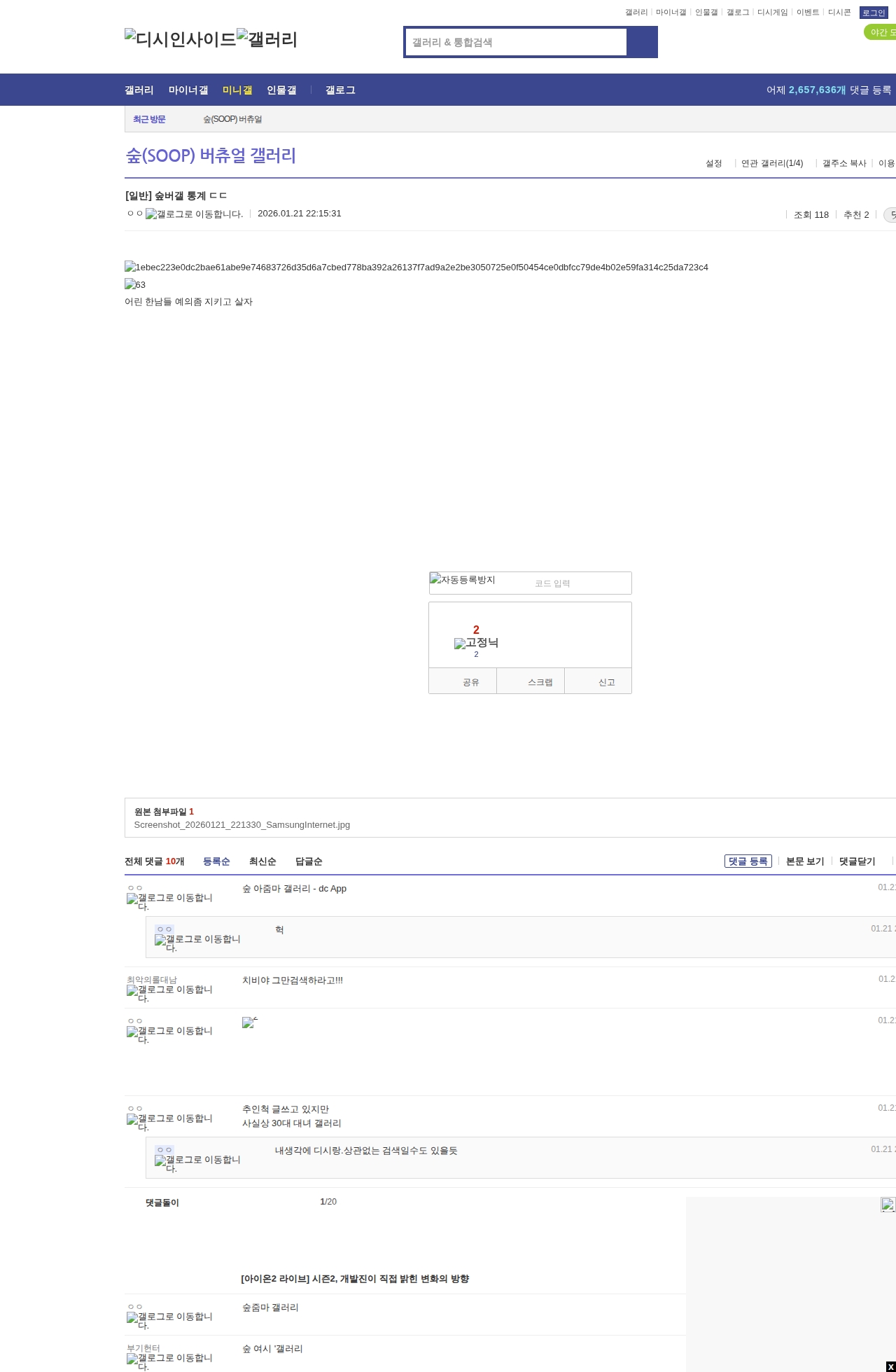Screen dimensions: 896x1372
Task: Sort comments by 답글순
Action: pos(309,861)
